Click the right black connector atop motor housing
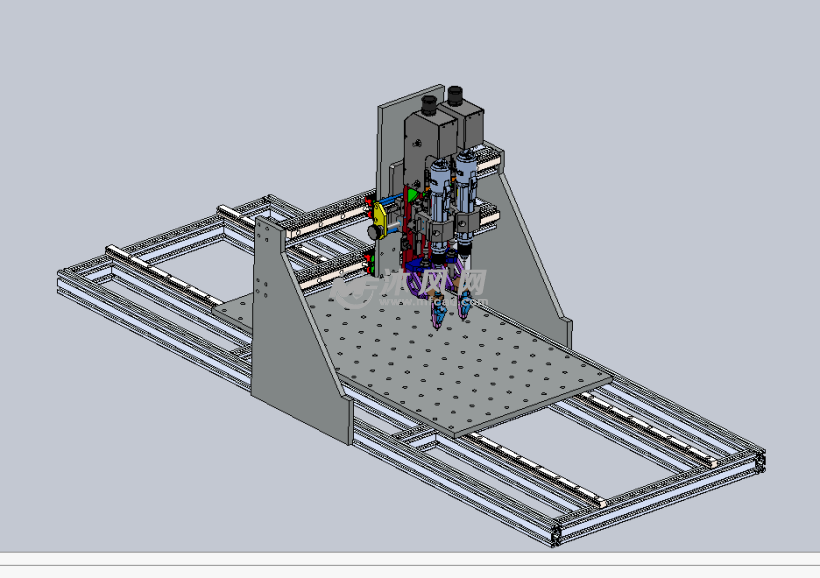Image resolution: width=820 pixels, height=578 pixels. (x=455, y=96)
